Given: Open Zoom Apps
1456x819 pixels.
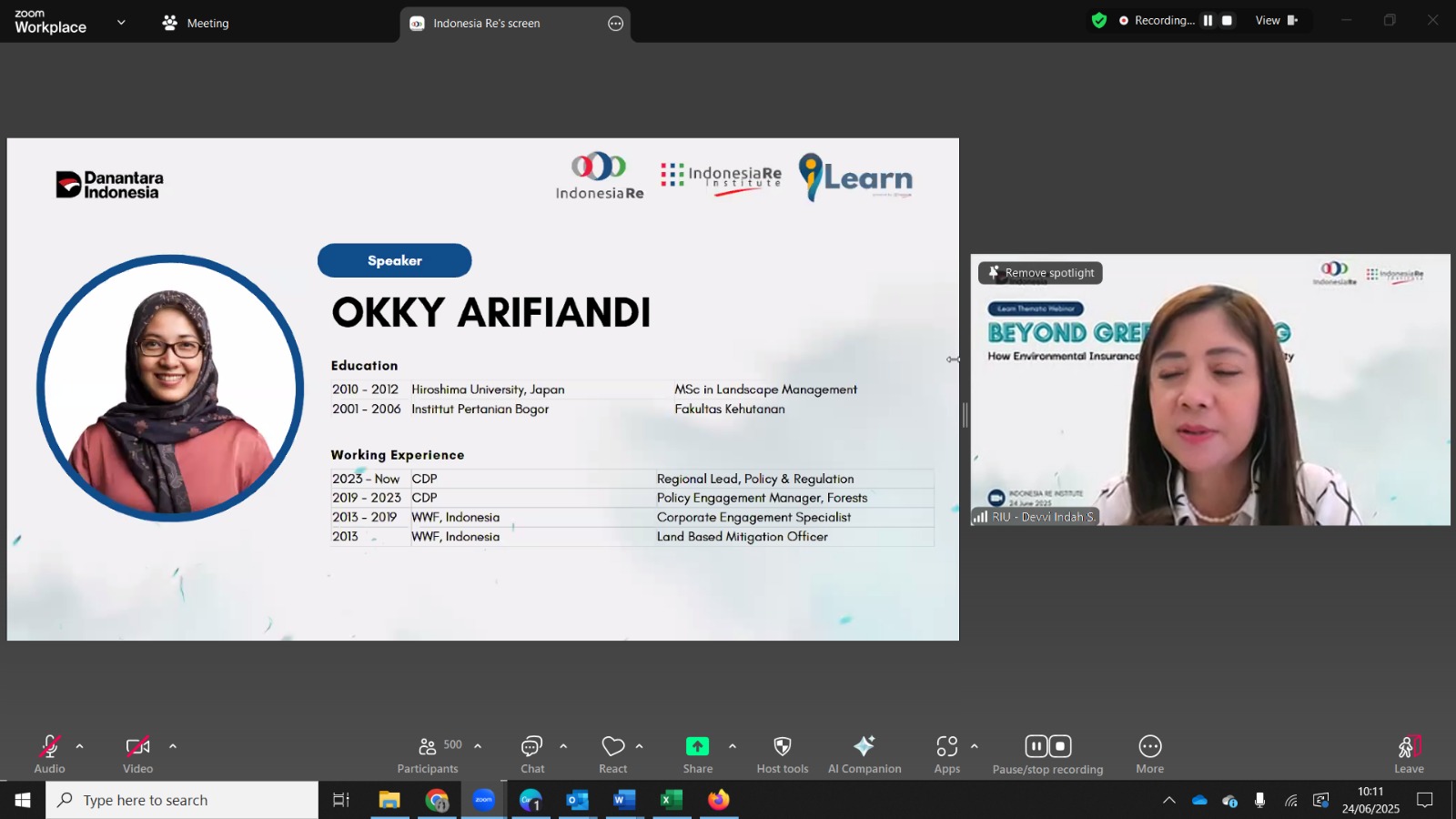Looking at the screenshot, I should pos(947,754).
